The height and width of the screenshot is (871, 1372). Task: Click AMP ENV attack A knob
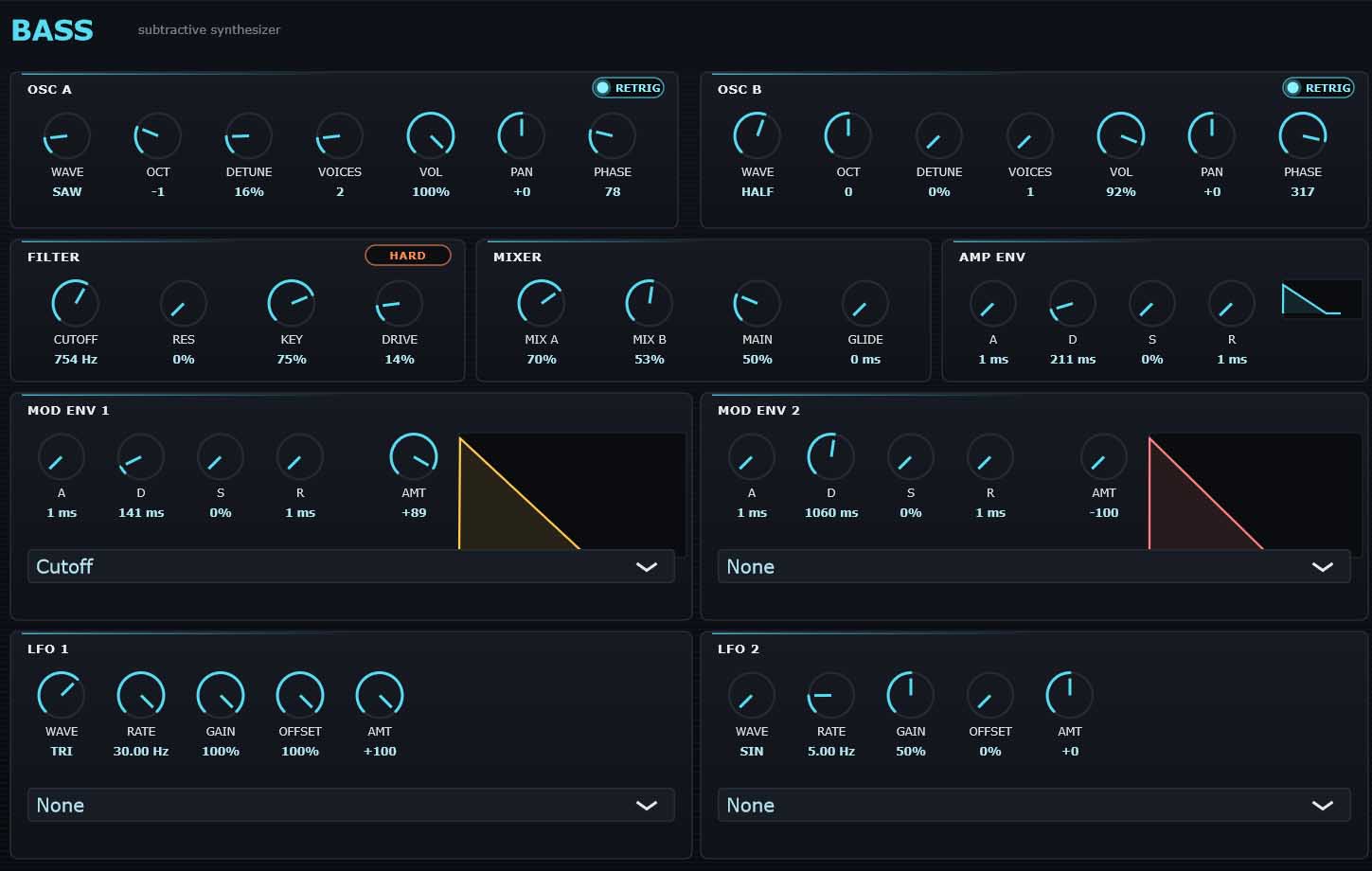tap(993, 304)
